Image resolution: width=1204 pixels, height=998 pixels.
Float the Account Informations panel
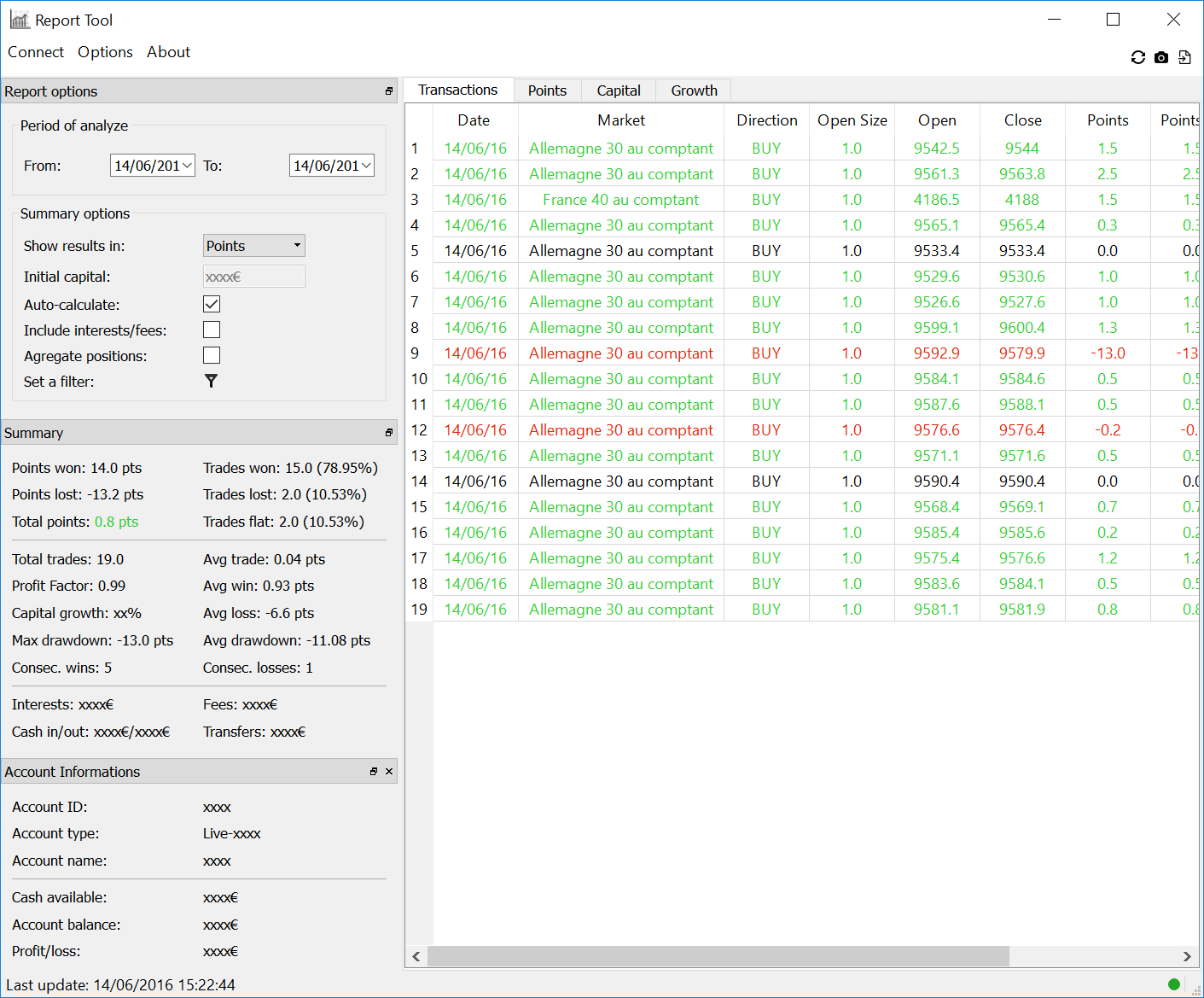(374, 772)
